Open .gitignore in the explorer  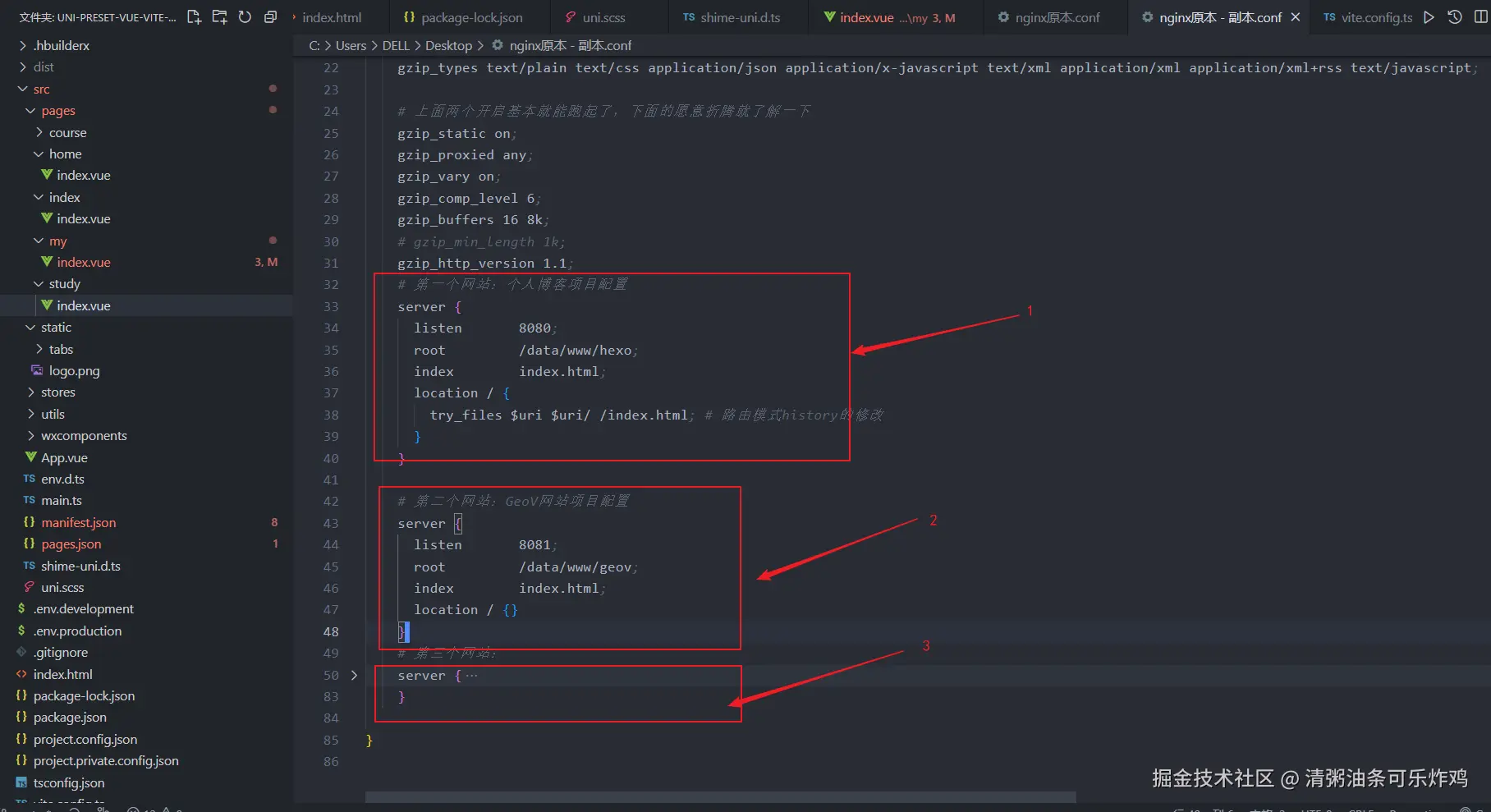click(60, 652)
